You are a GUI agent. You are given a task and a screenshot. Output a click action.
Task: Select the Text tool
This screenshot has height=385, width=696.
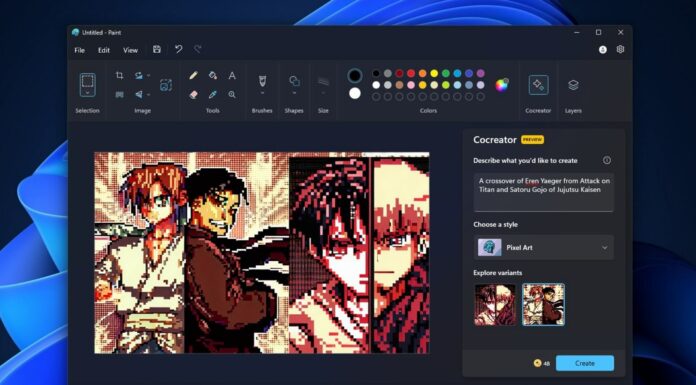coord(232,75)
